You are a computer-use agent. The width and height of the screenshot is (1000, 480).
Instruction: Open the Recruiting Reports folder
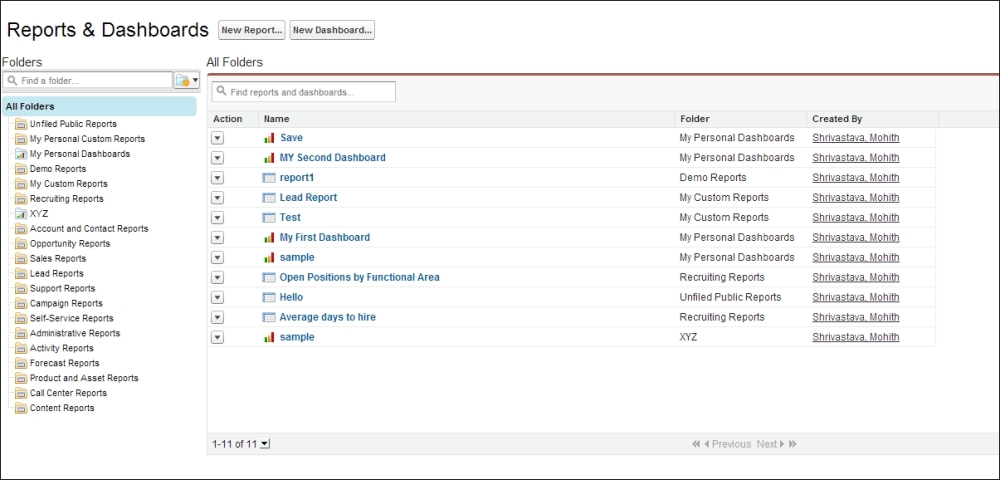pos(66,199)
